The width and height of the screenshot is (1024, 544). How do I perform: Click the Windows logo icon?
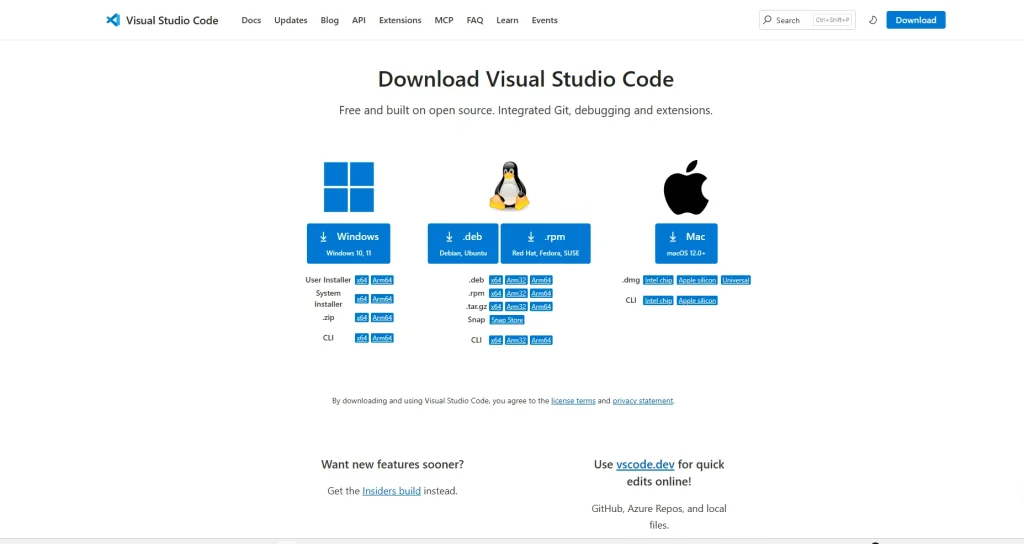click(348, 187)
